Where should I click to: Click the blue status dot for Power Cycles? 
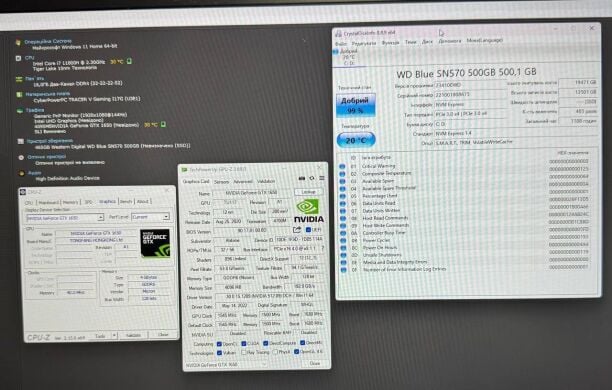(x=343, y=240)
